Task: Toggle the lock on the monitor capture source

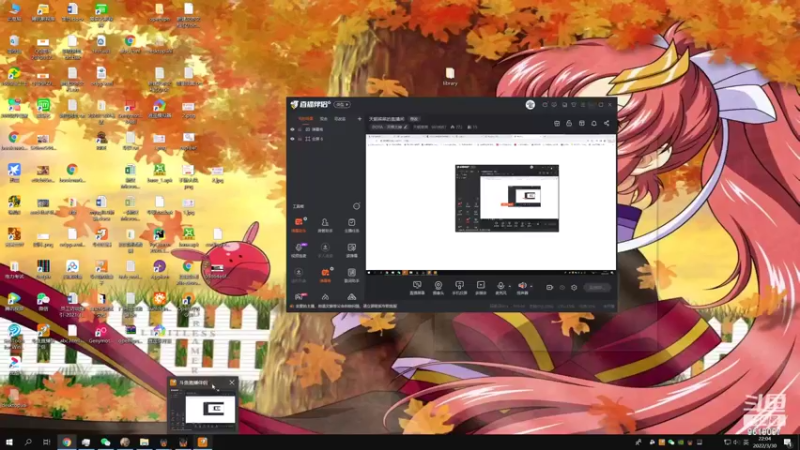Action: click(300, 130)
